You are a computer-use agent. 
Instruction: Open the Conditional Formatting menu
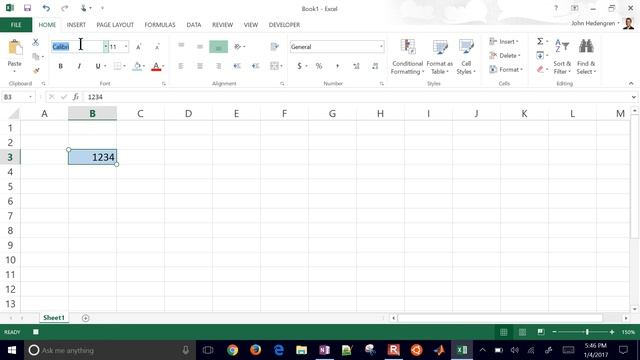pyautogui.click(x=407, y=57)
